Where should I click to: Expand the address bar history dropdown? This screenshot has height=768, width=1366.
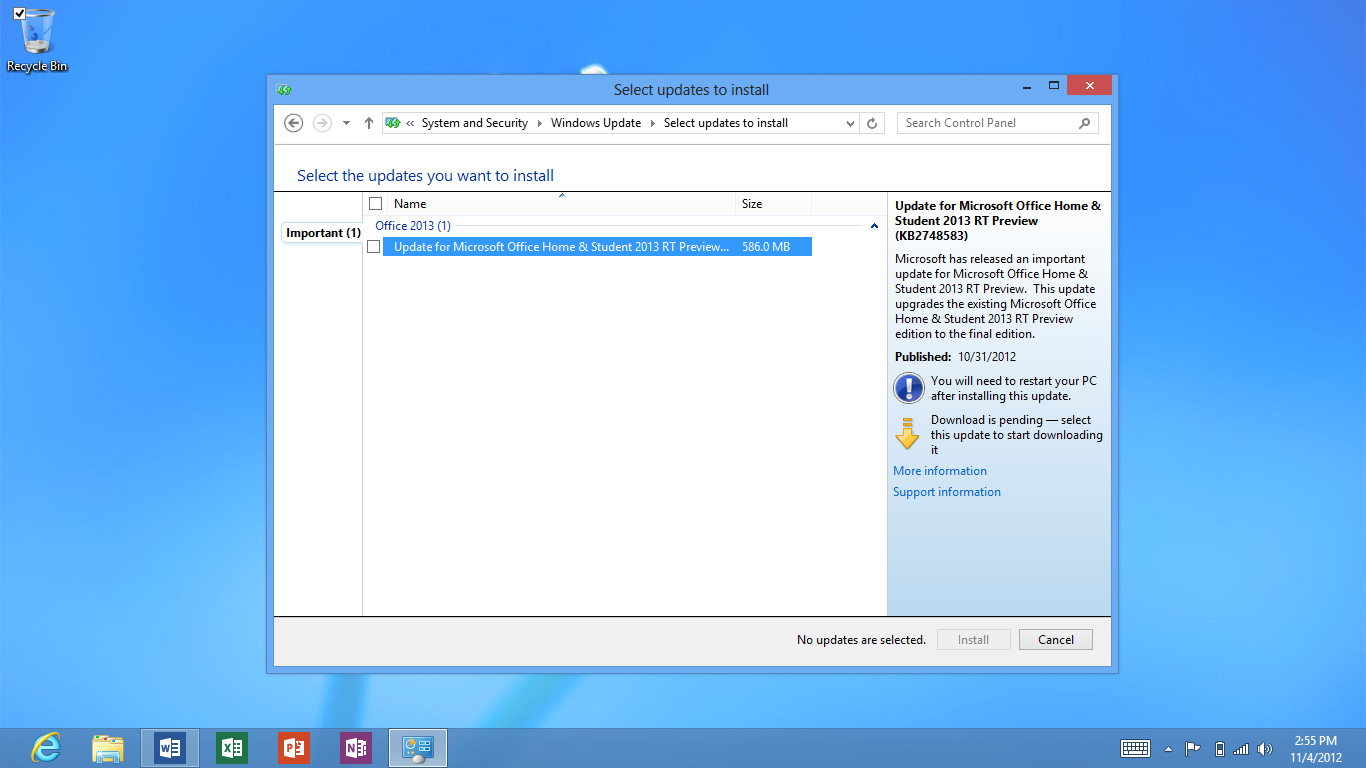850,123
